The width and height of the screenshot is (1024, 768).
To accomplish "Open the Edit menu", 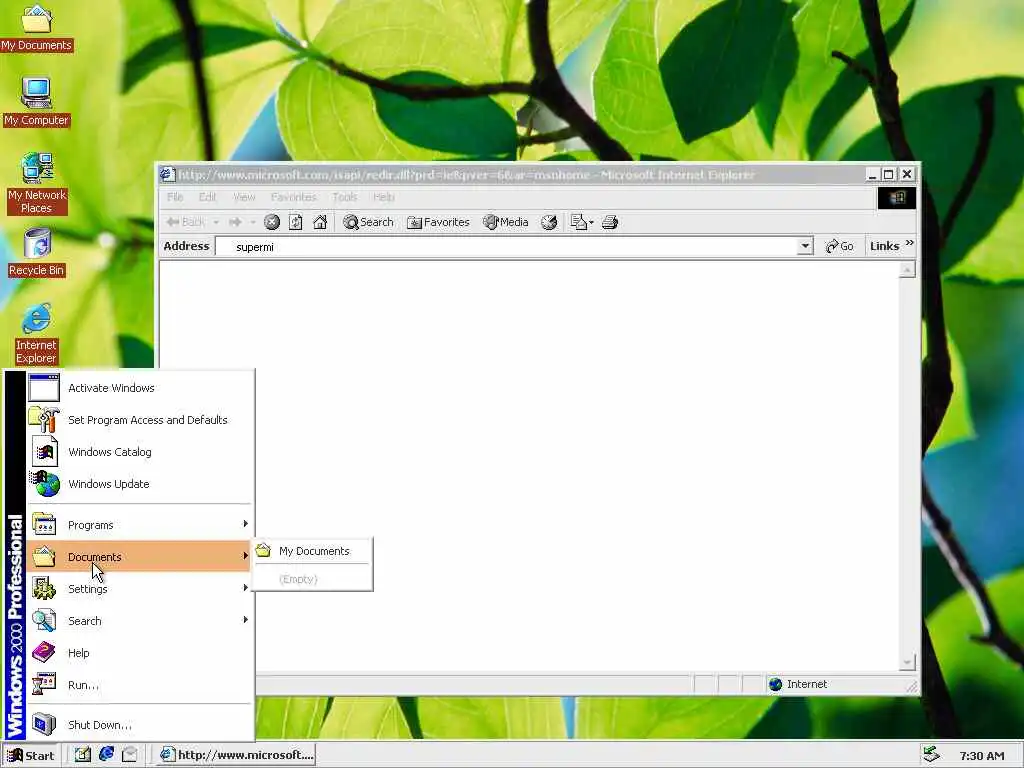I will click(x=208, y=197).
